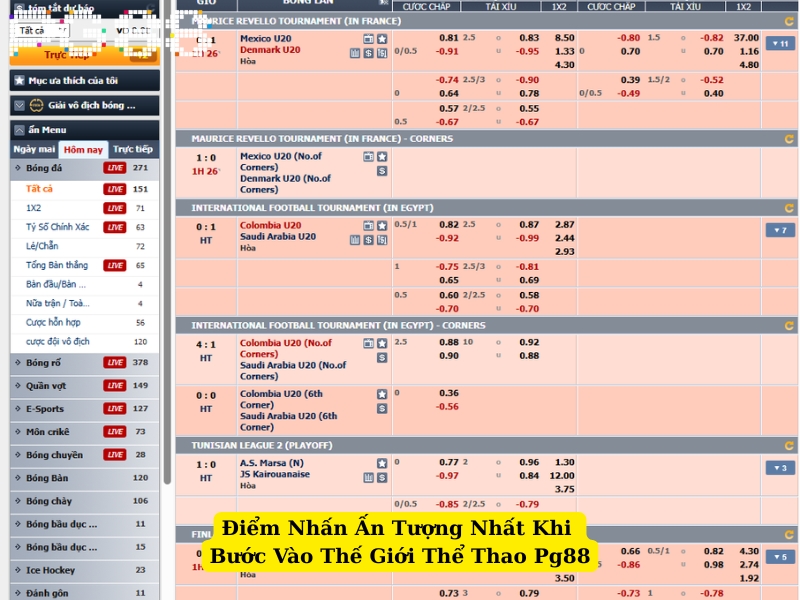The width and height of the screenshot is (800, 600).
Task: Click the dollar icon in Mexico U20 corners row
Action: pyautogui.click(x=382, y=171)
